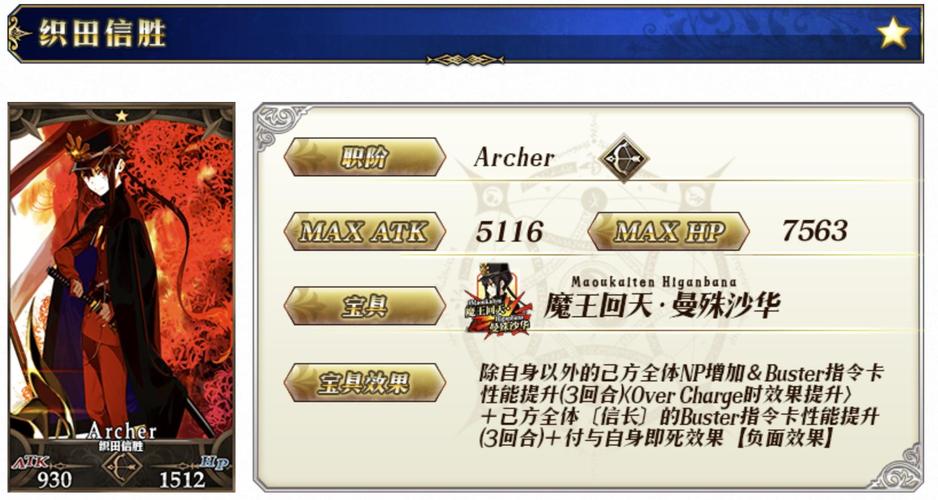Click the ornament at the header's bottom center
938x500 pixels.
coord(465,59)
